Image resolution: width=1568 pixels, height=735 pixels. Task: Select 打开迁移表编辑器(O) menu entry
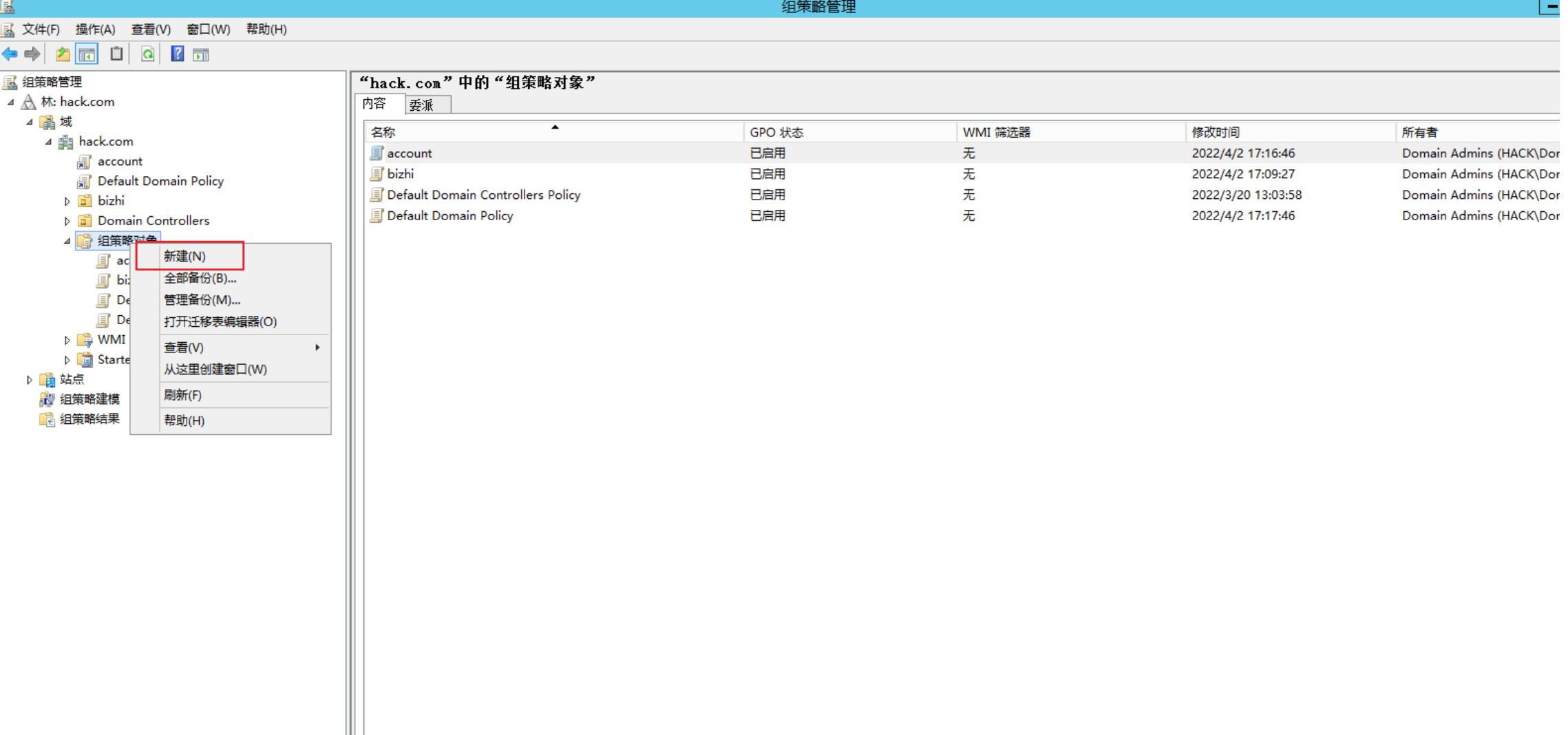[x=231, y=322]
